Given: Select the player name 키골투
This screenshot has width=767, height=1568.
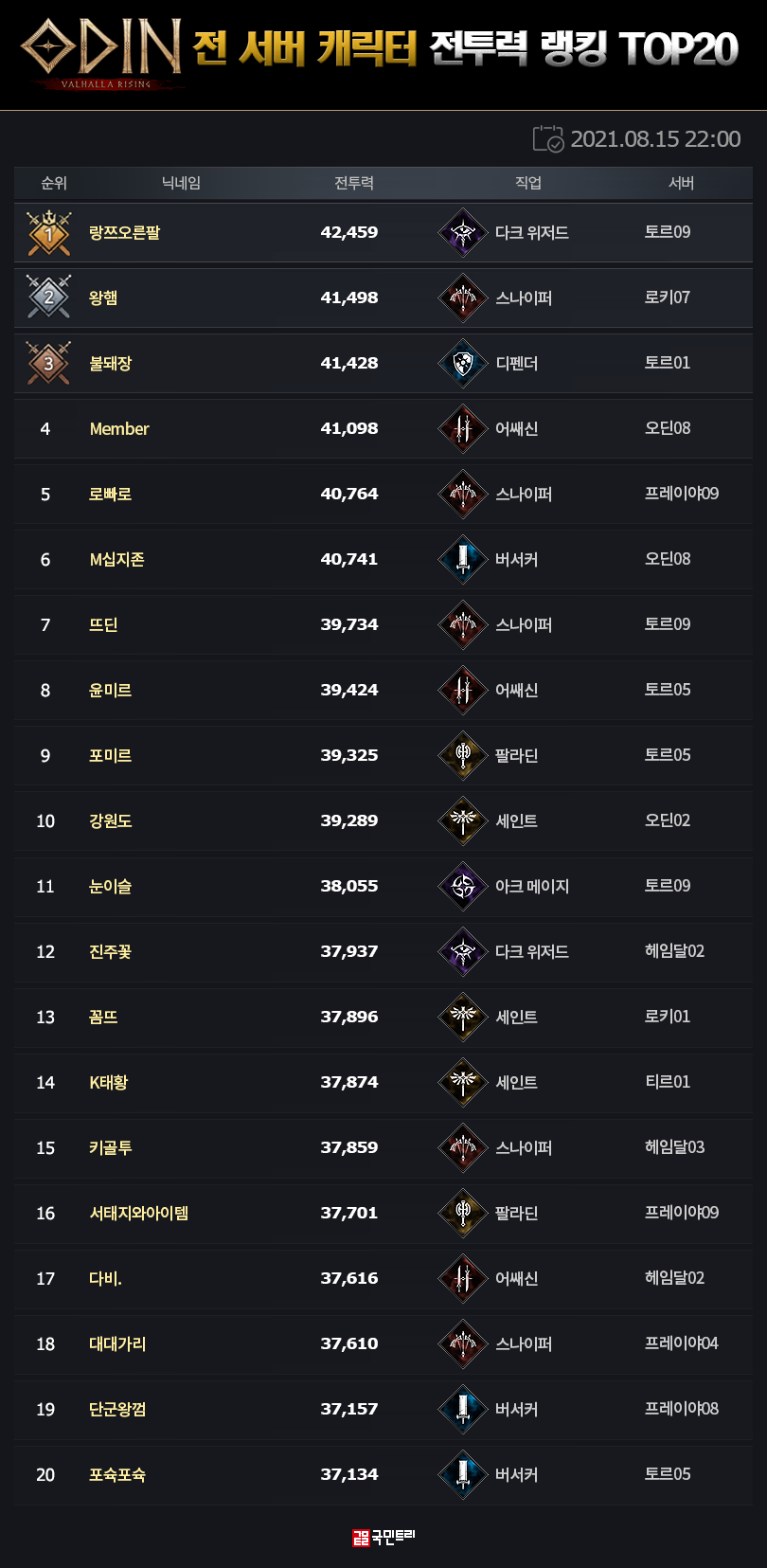Looking at the screenshot, I should [x=111, y=1147].
